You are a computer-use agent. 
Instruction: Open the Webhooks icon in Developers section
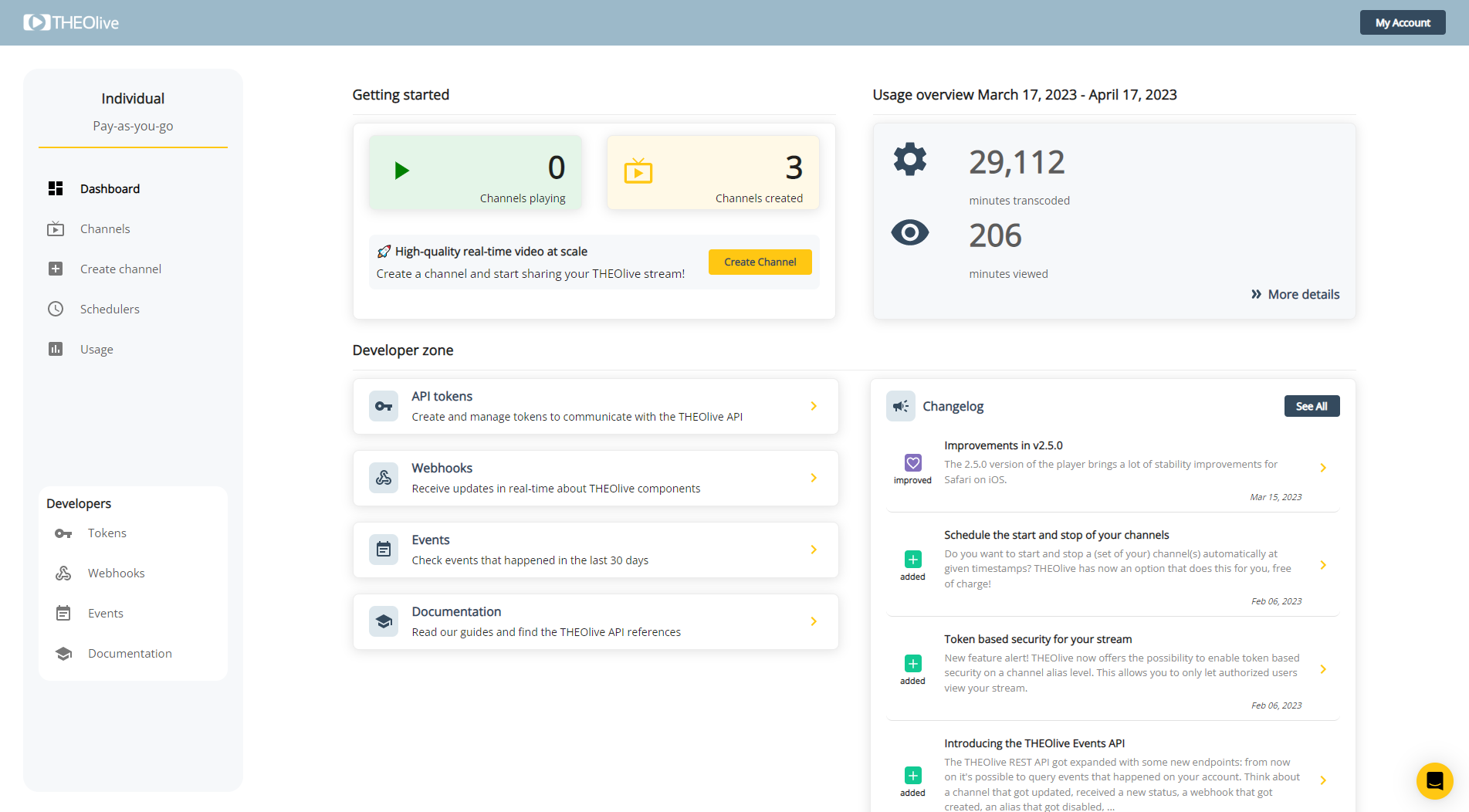[x=63, y=573]
